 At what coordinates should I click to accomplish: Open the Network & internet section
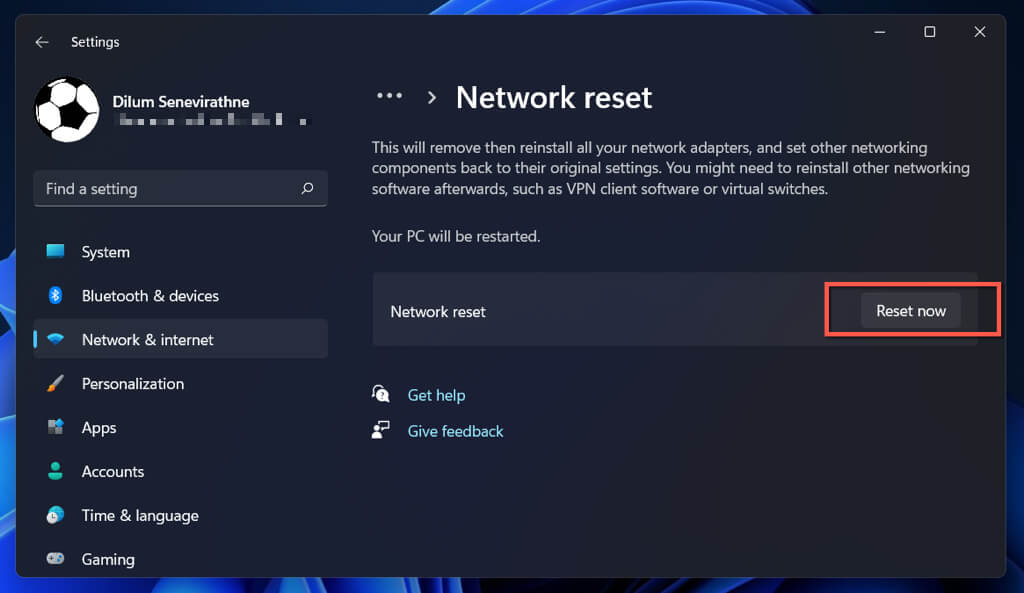pos(147,340)
